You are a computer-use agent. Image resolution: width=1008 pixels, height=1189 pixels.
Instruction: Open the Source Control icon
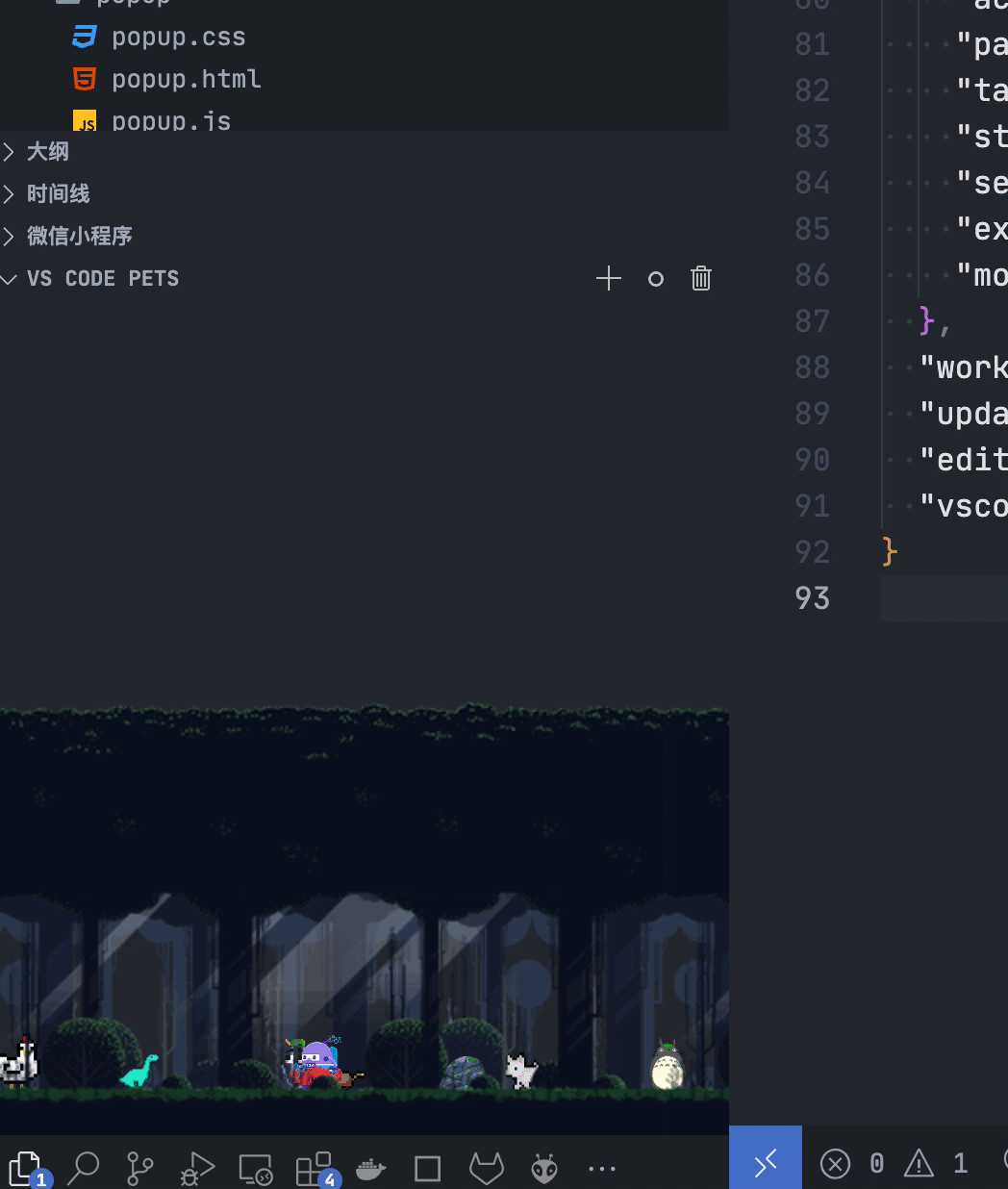(x=140, y=1169)
